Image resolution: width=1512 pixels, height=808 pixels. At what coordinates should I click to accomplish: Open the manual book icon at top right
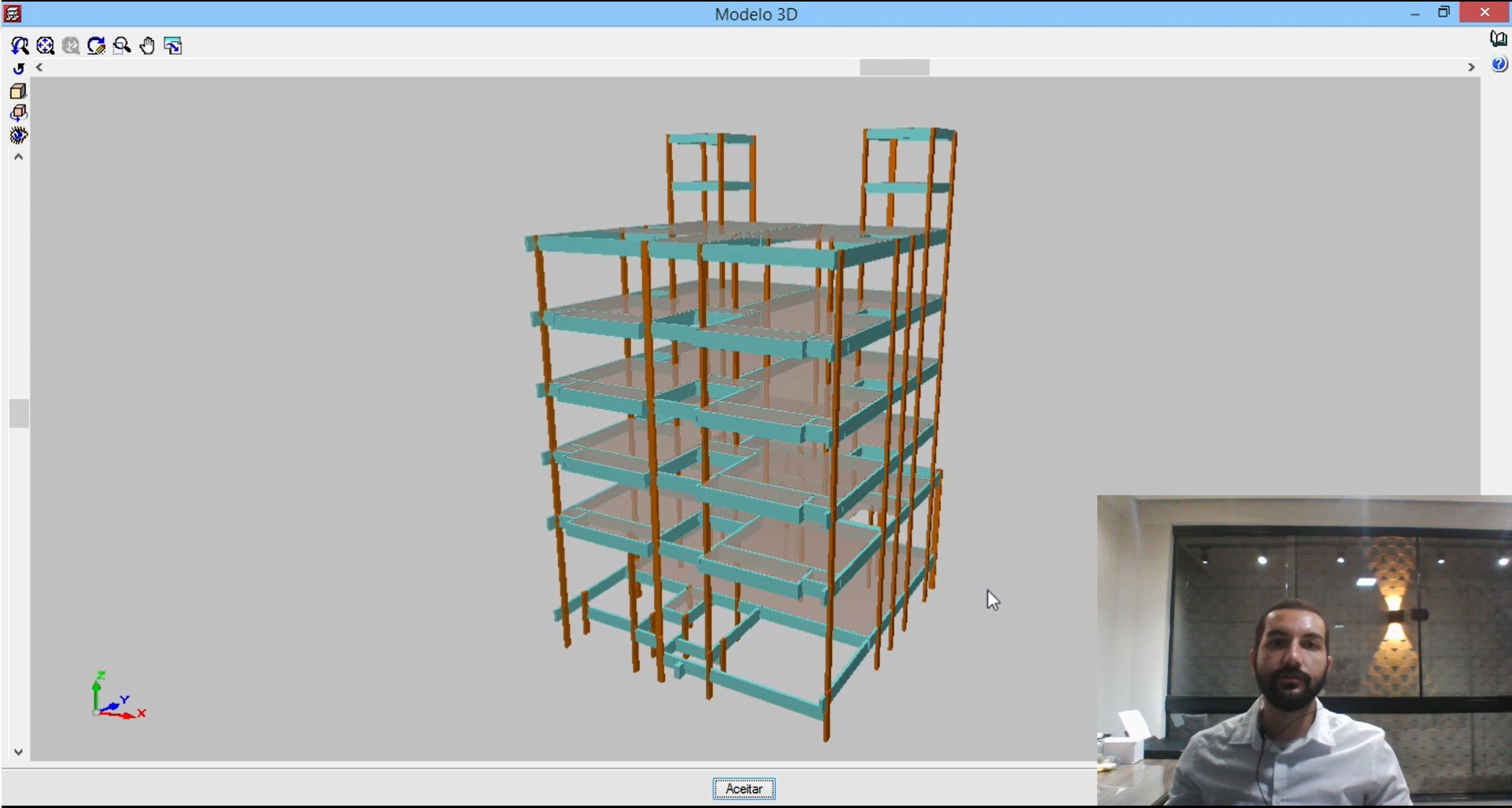pos(1499,38)
